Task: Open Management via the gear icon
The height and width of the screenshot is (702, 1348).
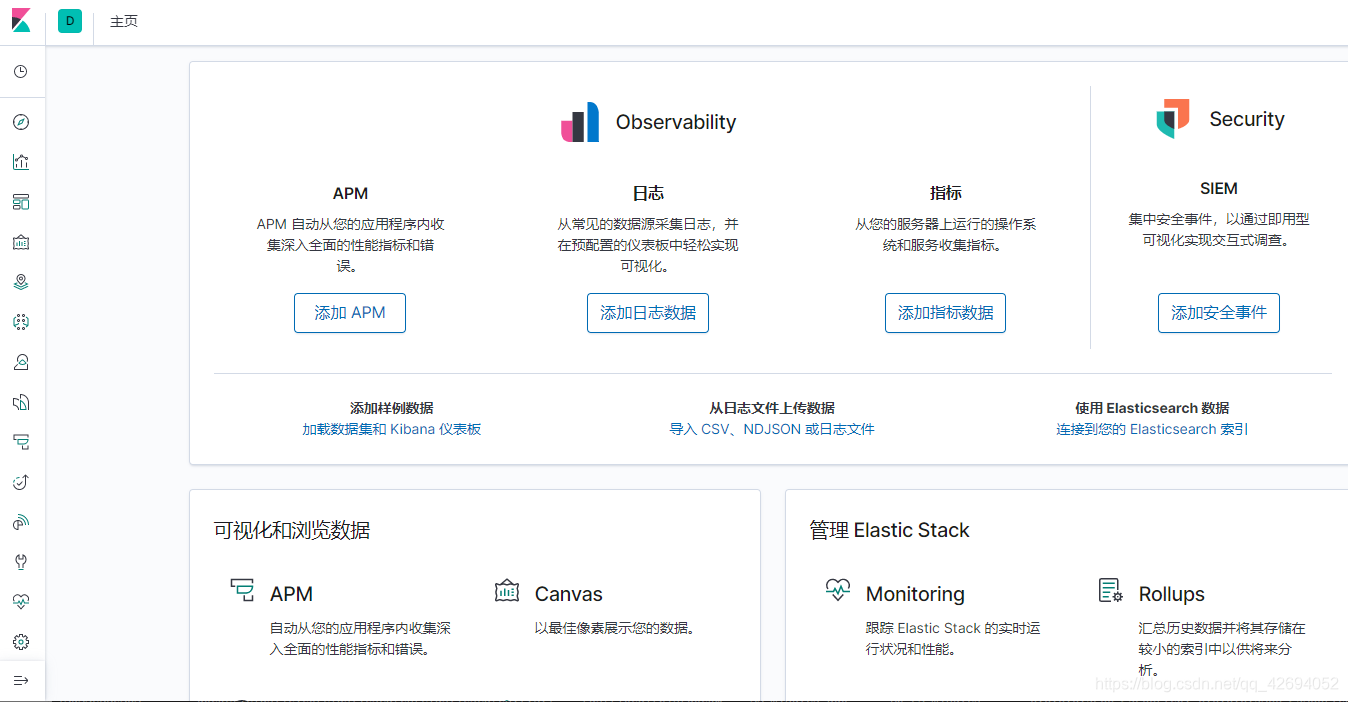Action: pyautogui.click(x=21, y=642)
